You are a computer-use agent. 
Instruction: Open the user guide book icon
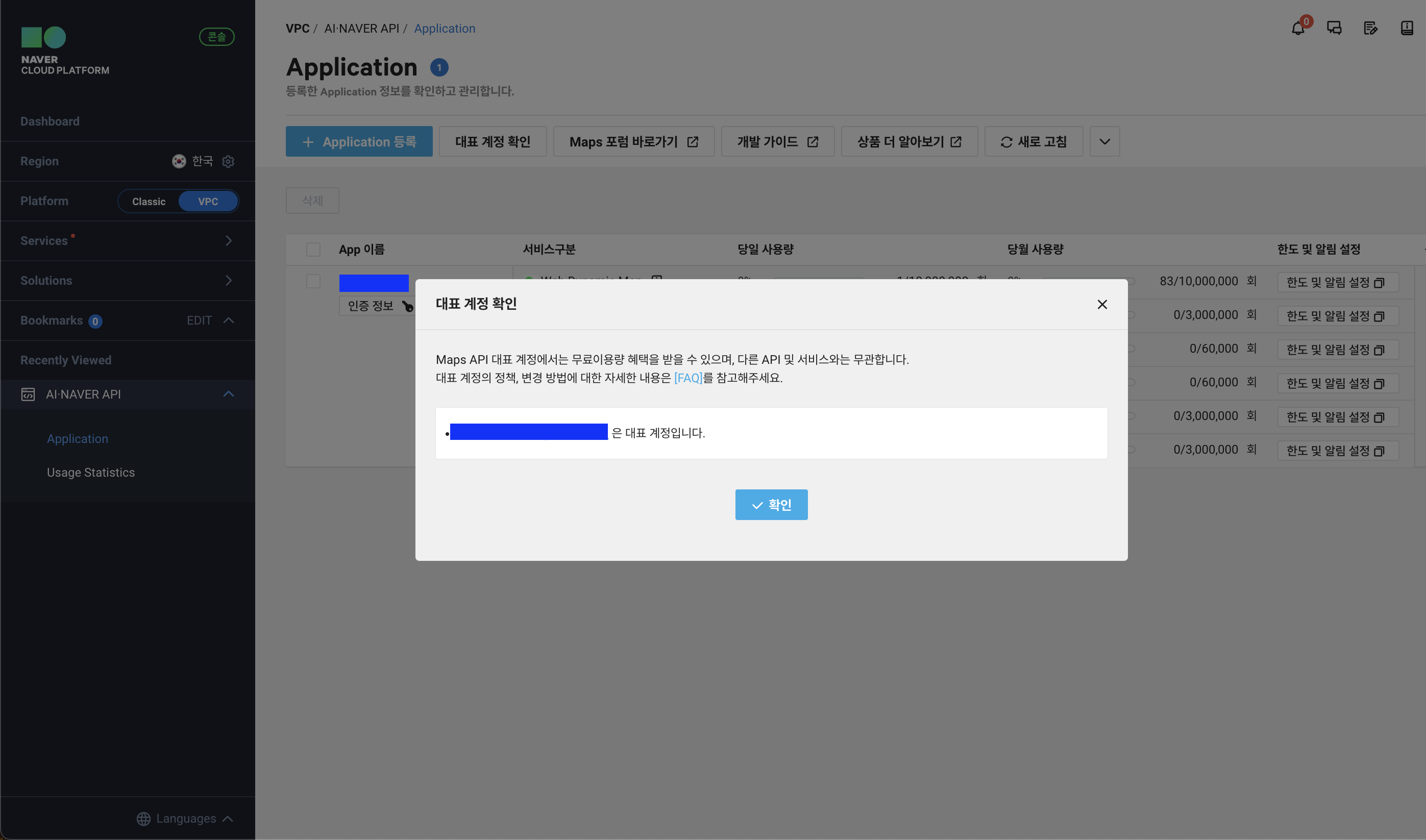(x=1406, y=28)
